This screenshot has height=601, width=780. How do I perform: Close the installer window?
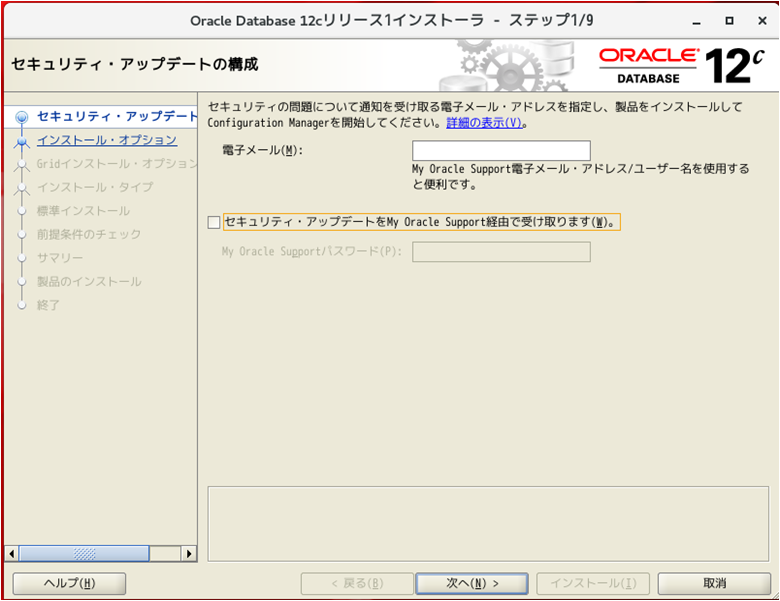pyautogui.click(x=762, y=21)
